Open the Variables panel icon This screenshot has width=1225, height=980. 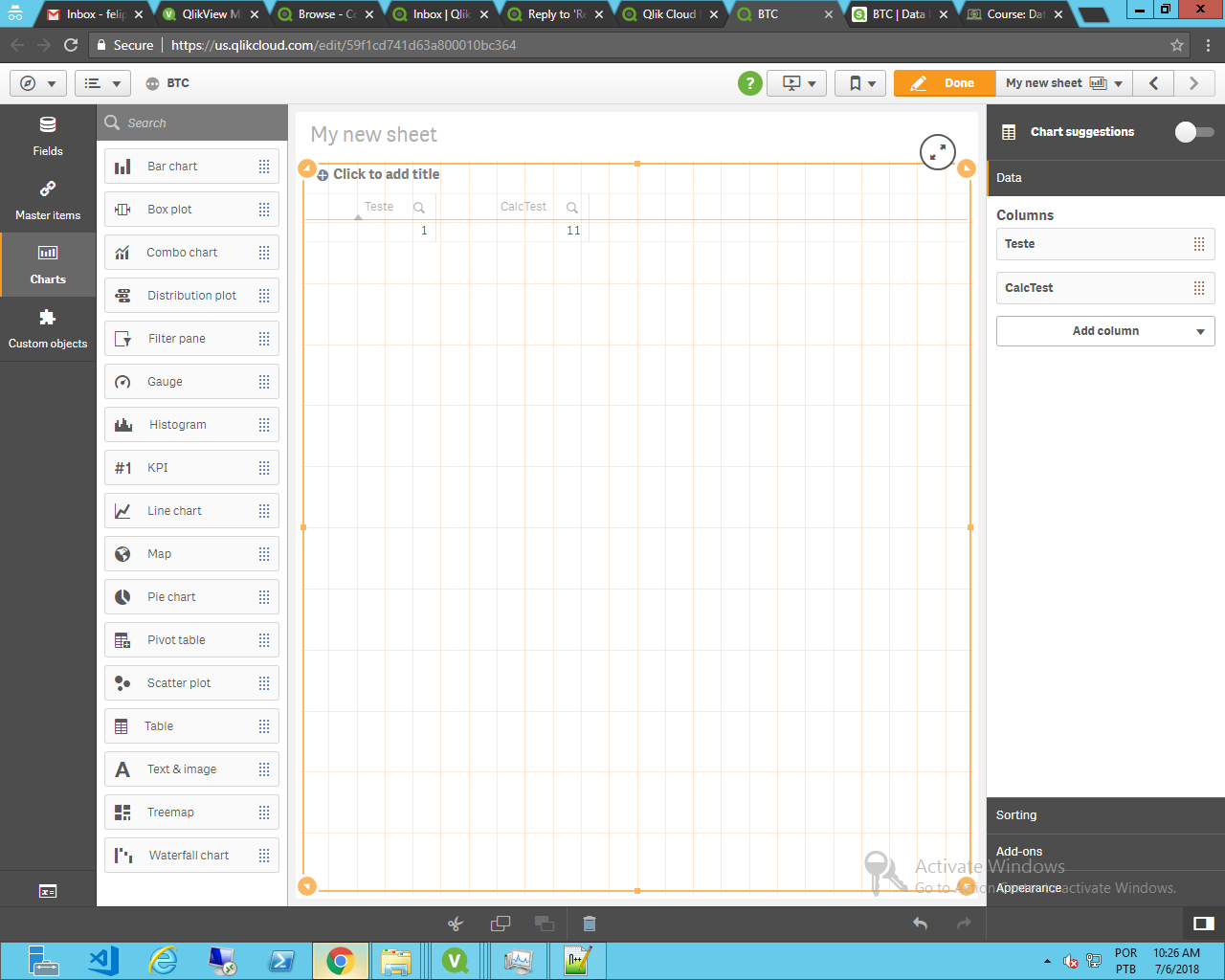click(x=48, y=891)
